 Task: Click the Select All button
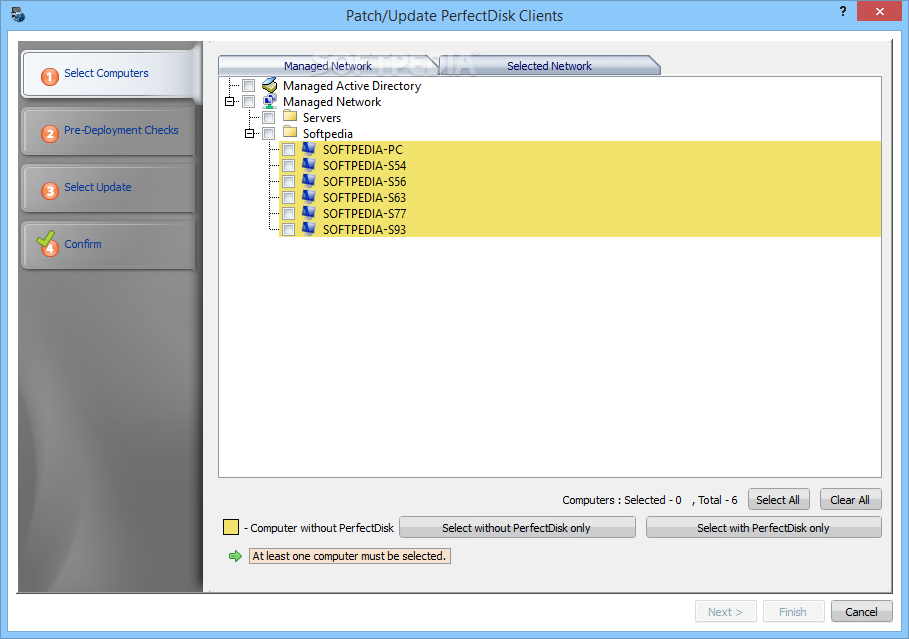pos(778,500)
